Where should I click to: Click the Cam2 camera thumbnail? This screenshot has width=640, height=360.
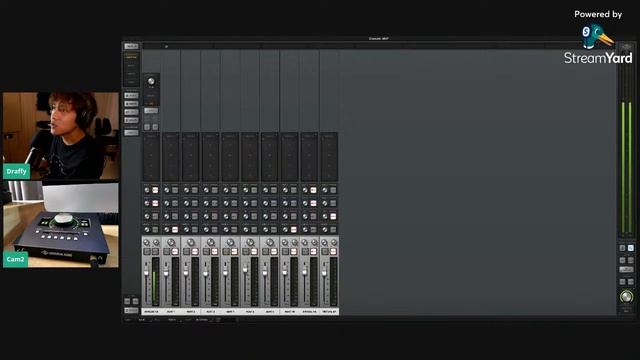(x=61, y=224)
